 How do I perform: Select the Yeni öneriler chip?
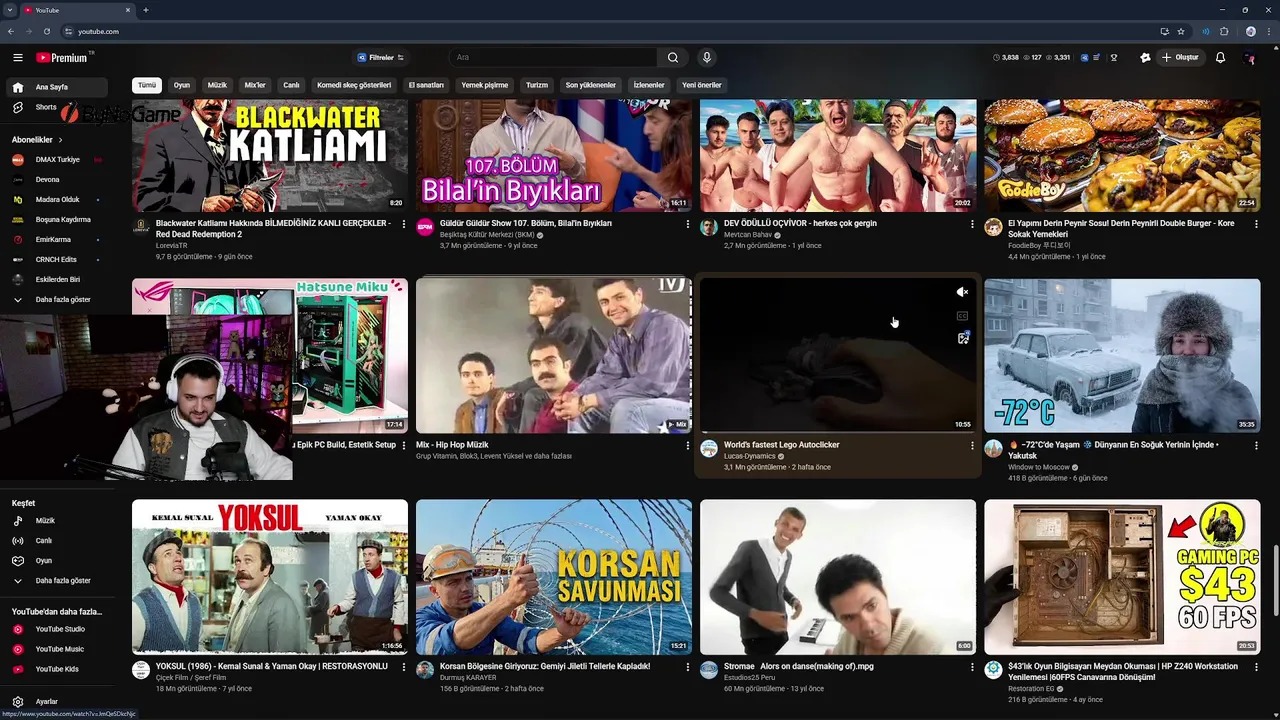(702, 85)
